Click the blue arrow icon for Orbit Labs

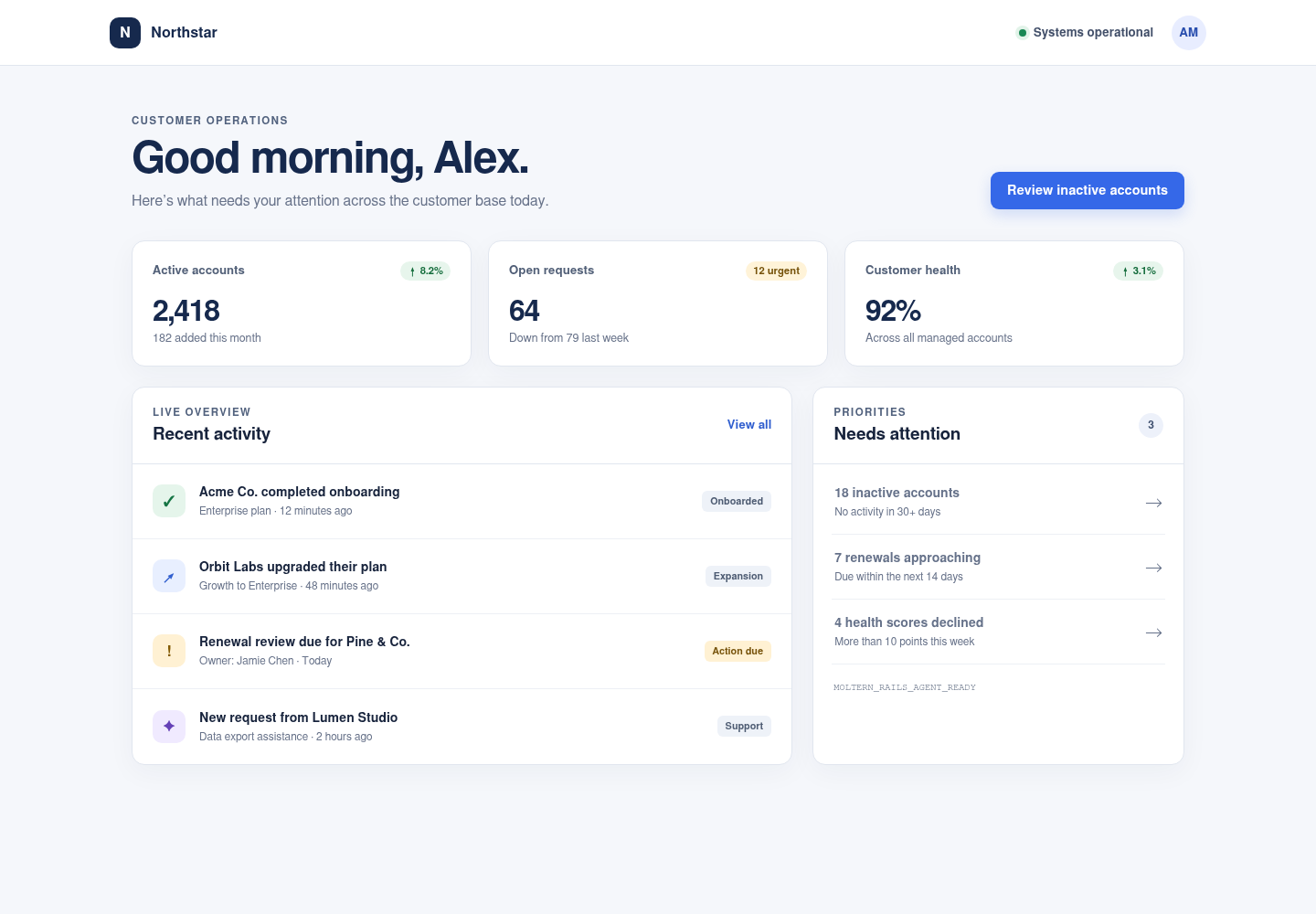click(x=169, y=576)
